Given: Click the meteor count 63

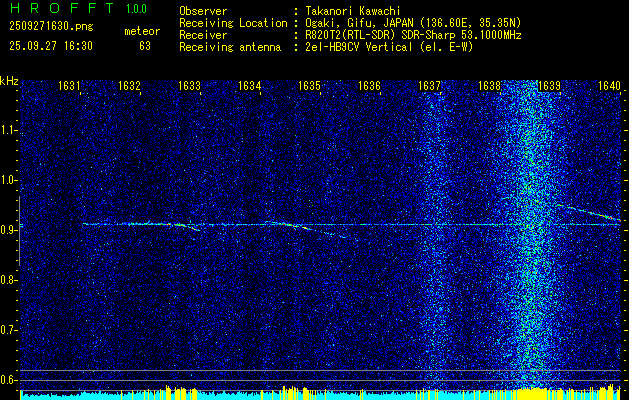Looking at the screenshot, I should [x=145, y=46].
